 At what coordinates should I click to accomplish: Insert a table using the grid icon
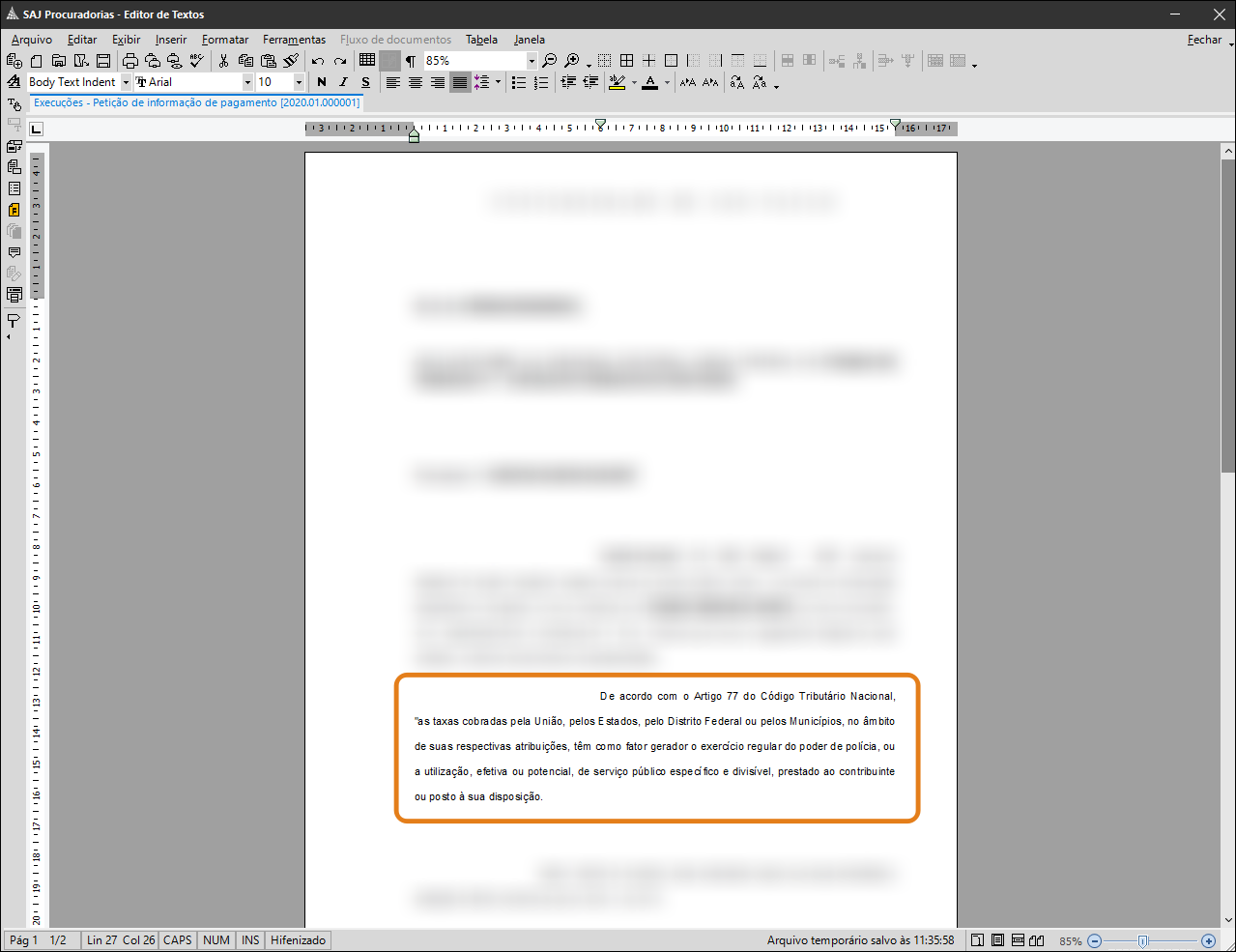pos(367,60)
